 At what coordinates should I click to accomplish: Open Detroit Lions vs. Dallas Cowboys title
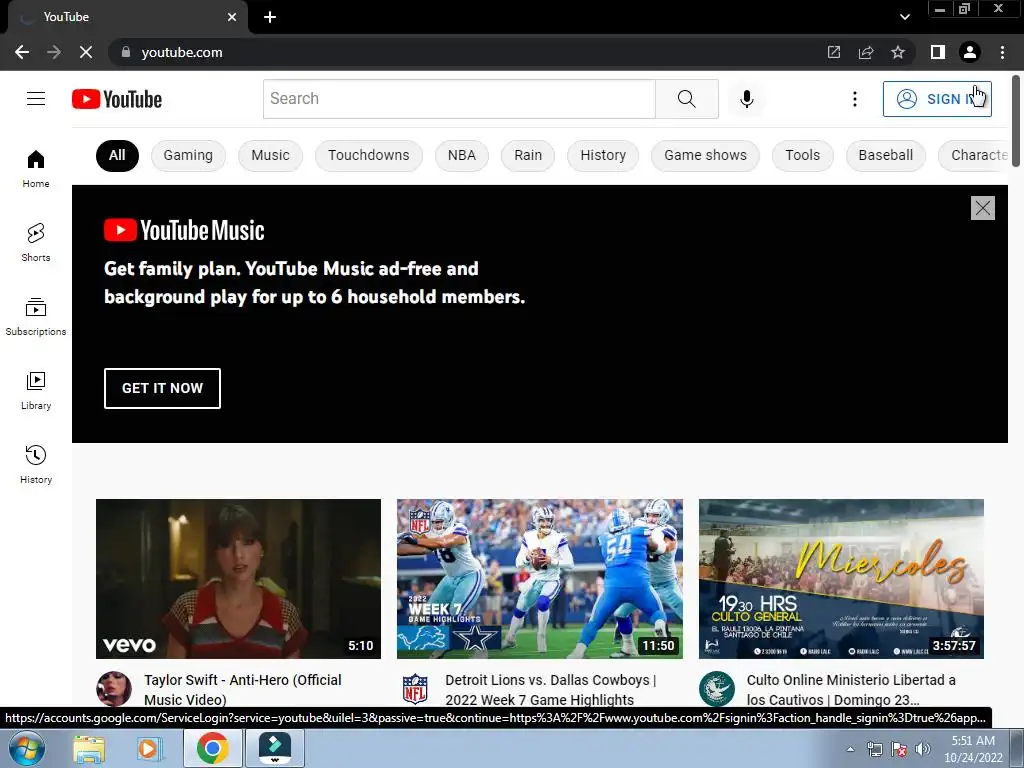click(x=551, y=690)
